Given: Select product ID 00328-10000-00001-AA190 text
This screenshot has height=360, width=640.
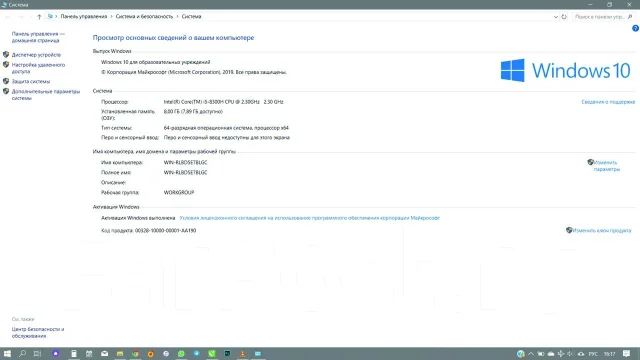Looking at the screenshot, I should click(x=165, y=231).
